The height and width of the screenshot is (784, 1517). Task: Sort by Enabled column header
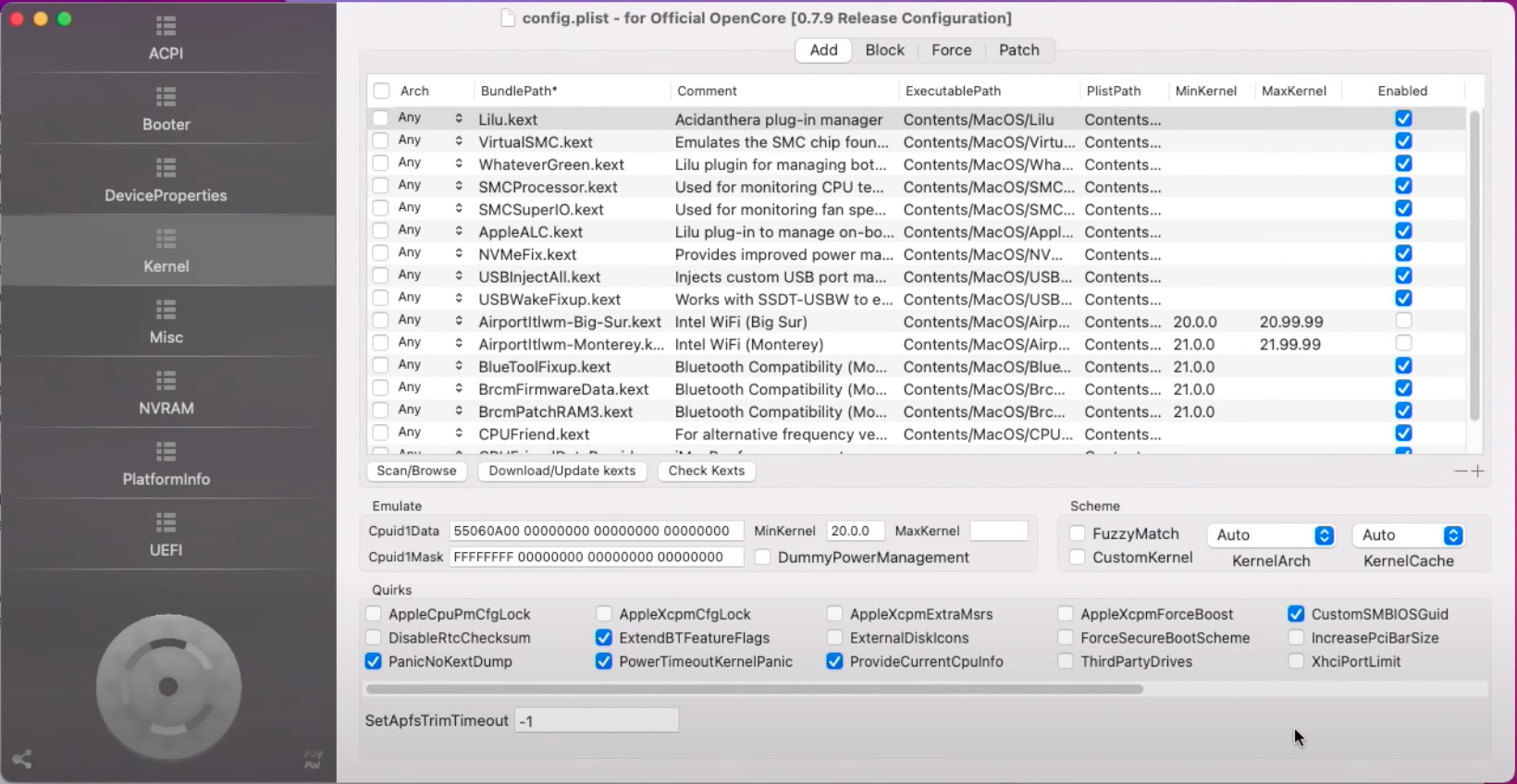[x=1402, y=91]
